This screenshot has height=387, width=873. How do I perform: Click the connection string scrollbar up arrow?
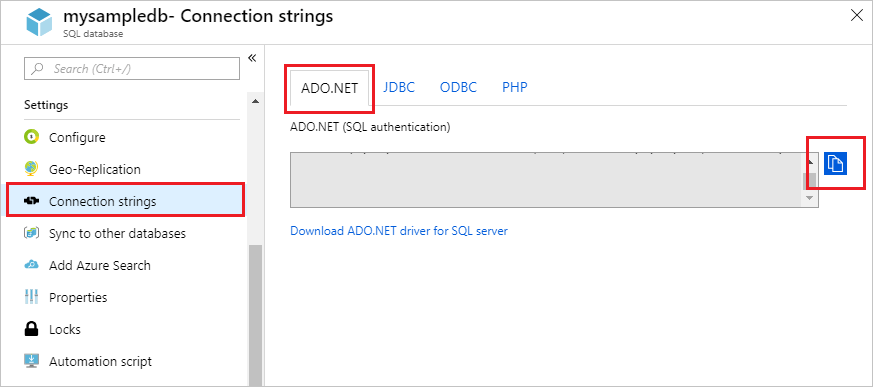coord(810,162)
